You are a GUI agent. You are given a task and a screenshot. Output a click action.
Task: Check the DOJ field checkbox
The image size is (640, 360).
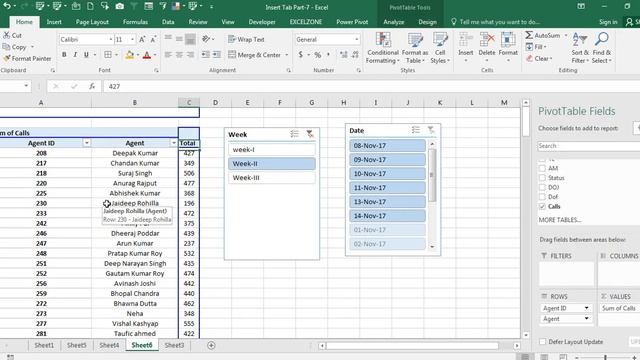pyautogui.click(x=542, y=187)
